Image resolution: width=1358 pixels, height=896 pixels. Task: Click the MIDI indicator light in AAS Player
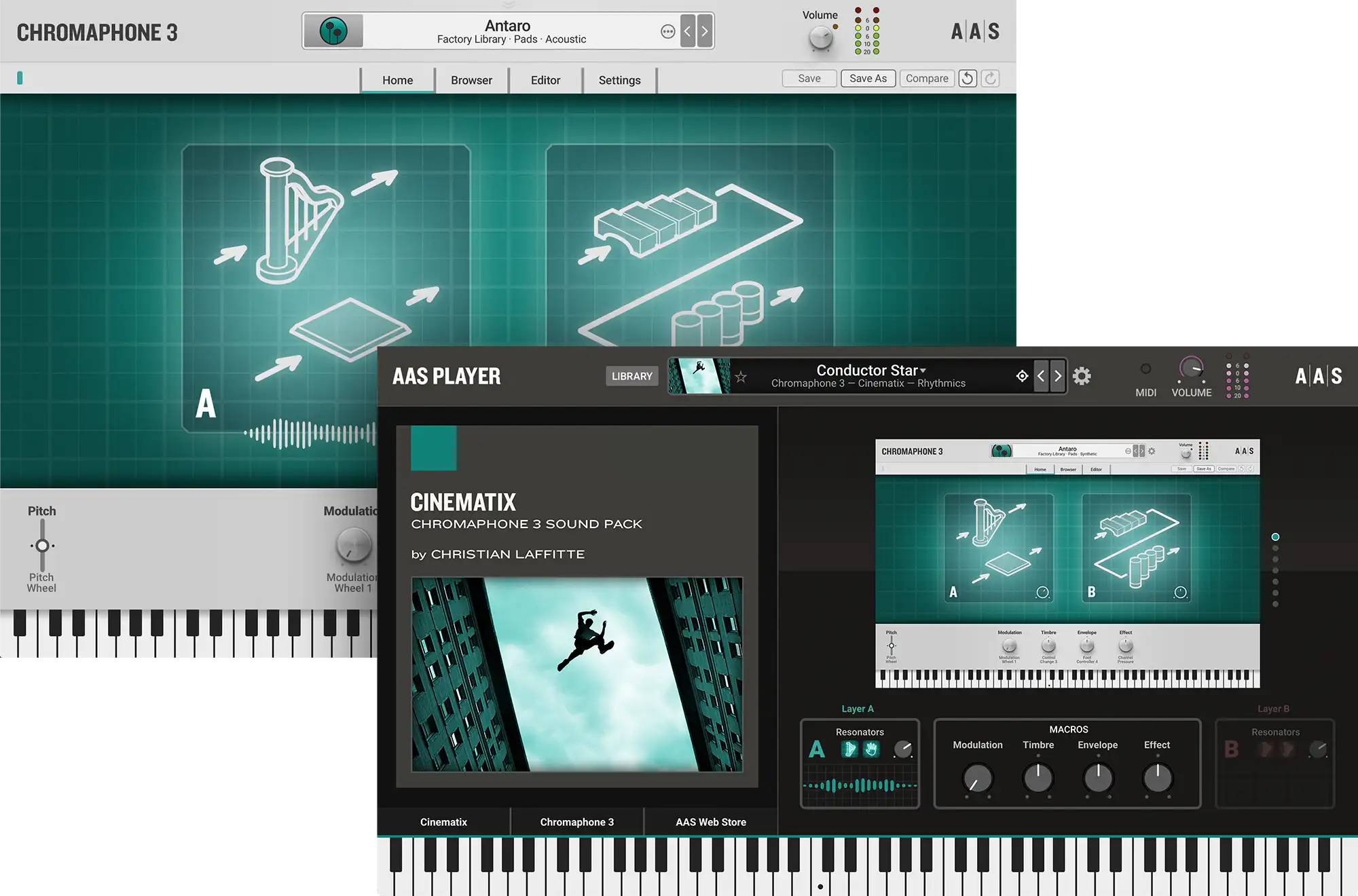(x=1146, y=369)
